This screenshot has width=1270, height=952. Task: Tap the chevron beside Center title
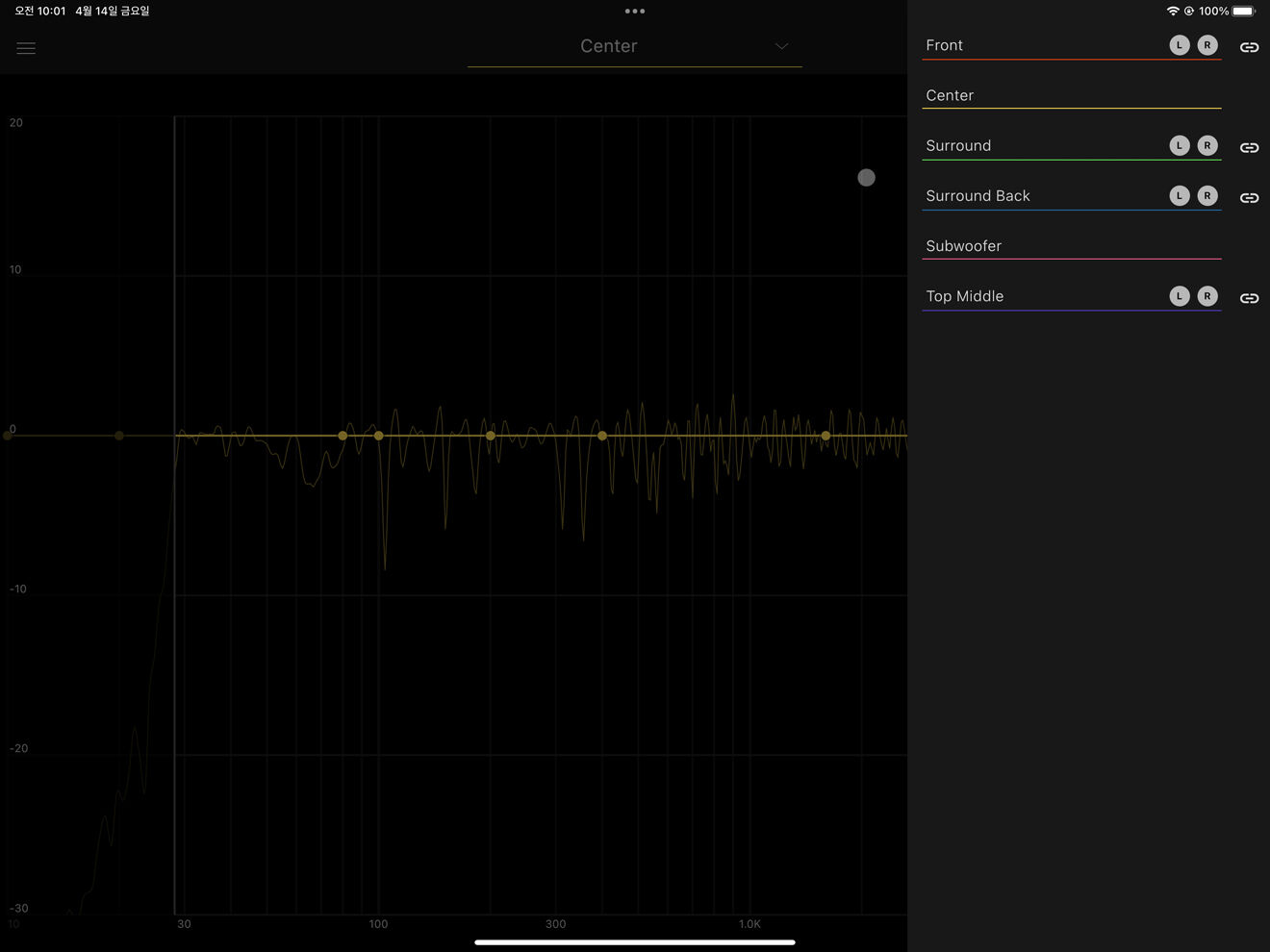[782, 46]
